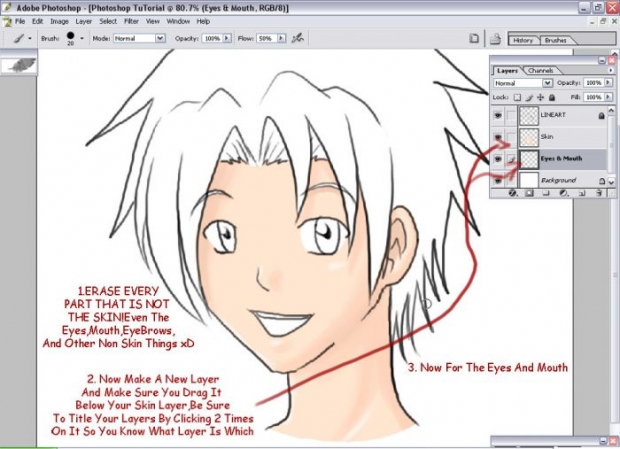Open the Image menu
Image resolution: width=620 pixels, height=449 pixels.
click(59, 21)
